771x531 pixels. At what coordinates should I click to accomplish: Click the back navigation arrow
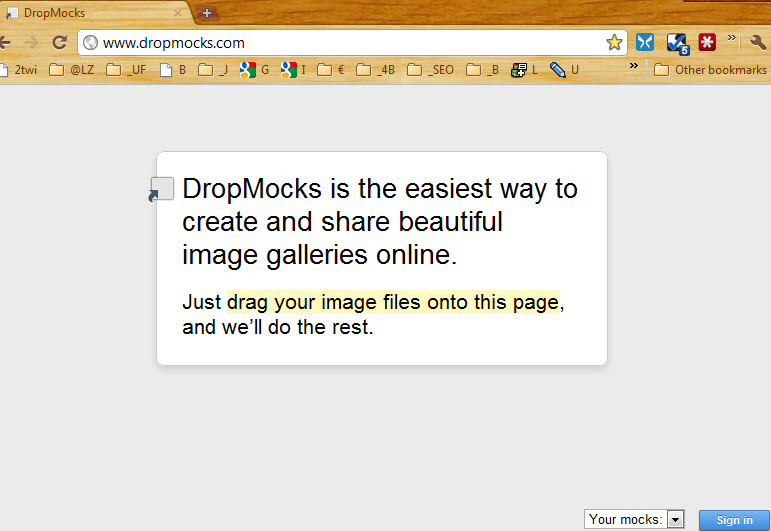[x=5, y=43]
